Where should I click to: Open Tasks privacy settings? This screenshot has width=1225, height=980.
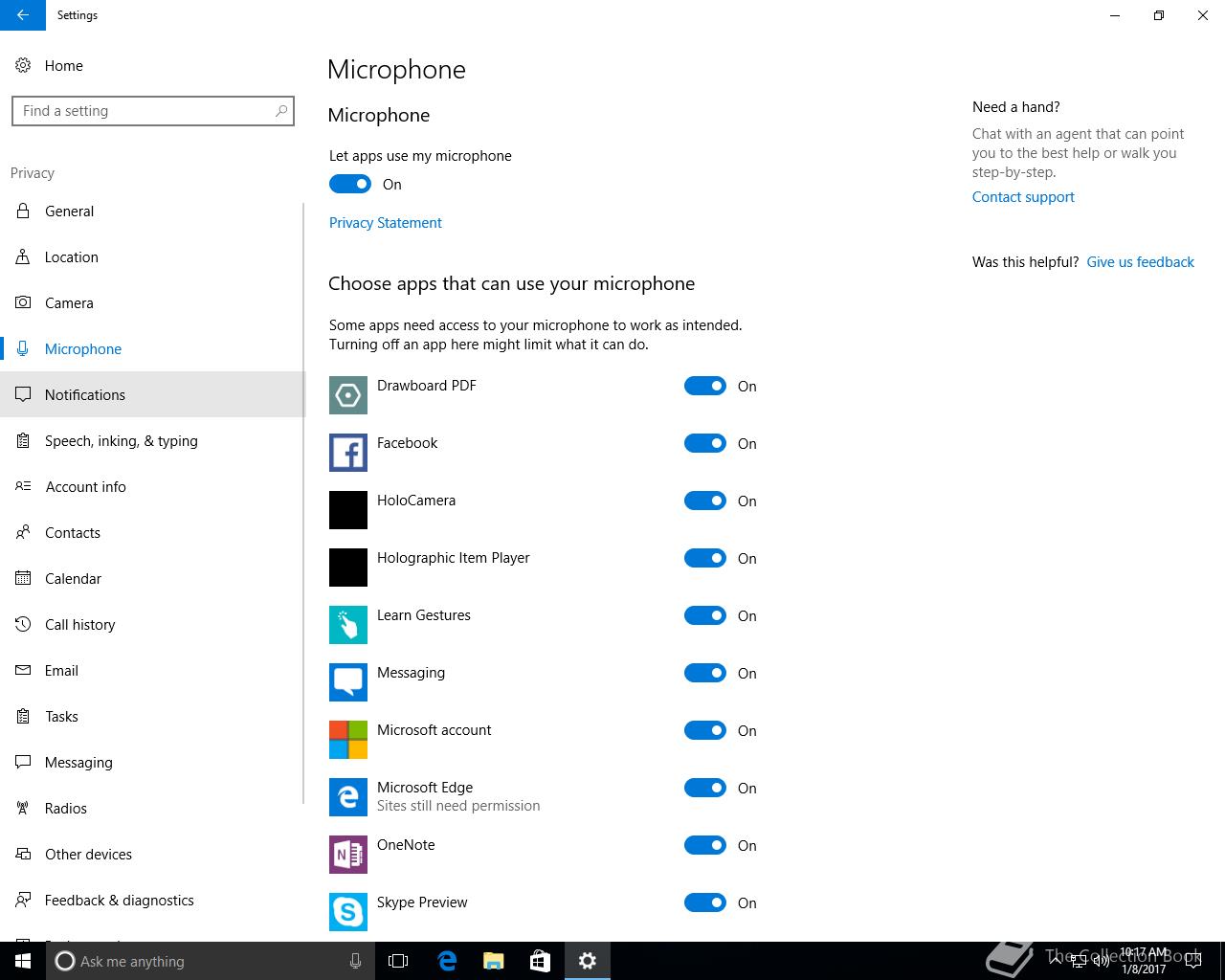[151, 717]
